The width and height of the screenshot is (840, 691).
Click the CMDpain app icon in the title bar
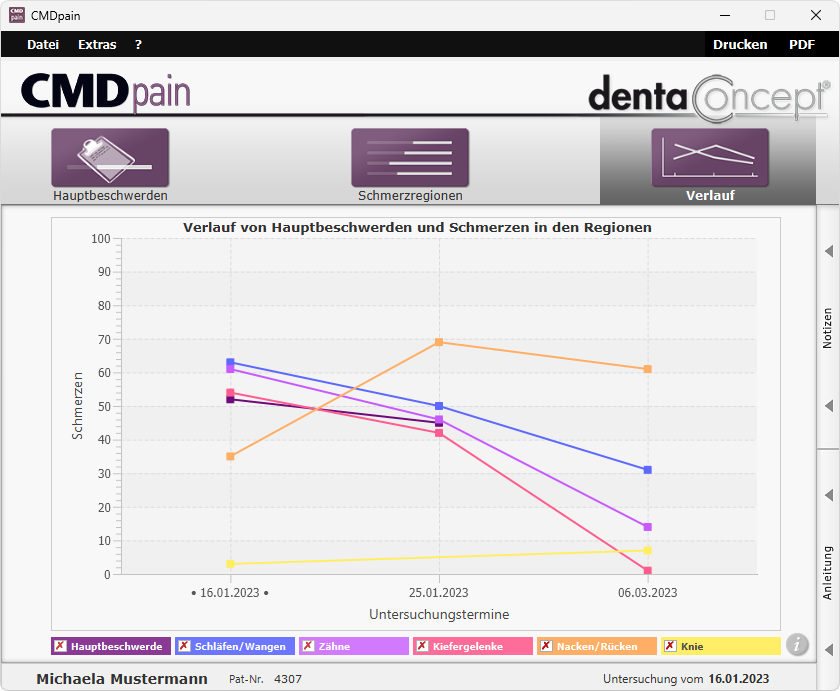click(x=17, y=15)
